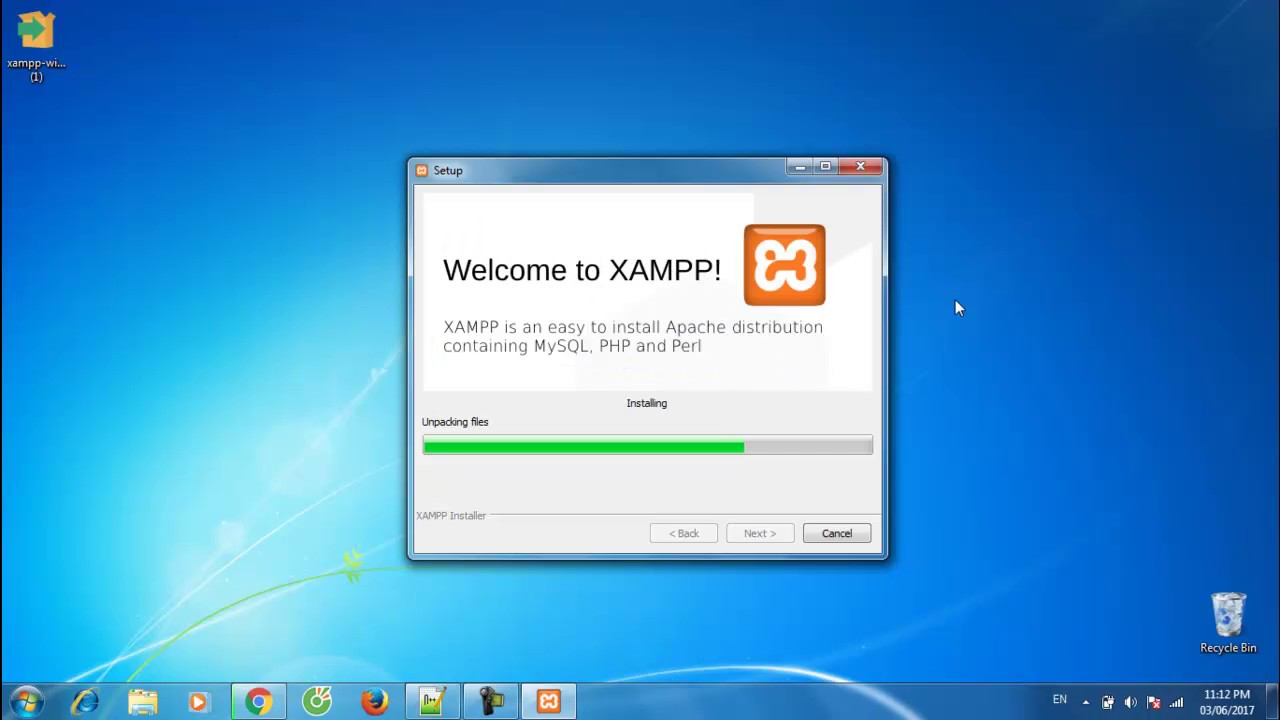This screenshot has height=720, width=1280.
Task: Click the XAMPP Apache distribution description text
Action: [x=633, y=336]
